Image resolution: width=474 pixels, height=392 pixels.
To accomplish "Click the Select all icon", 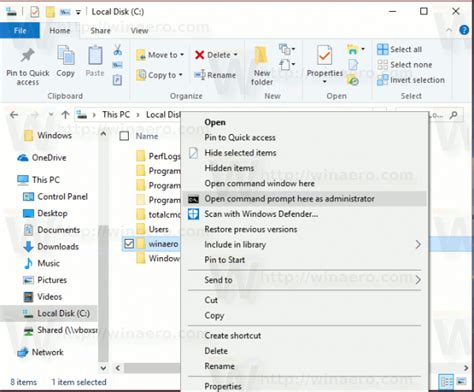I will 382,49.
